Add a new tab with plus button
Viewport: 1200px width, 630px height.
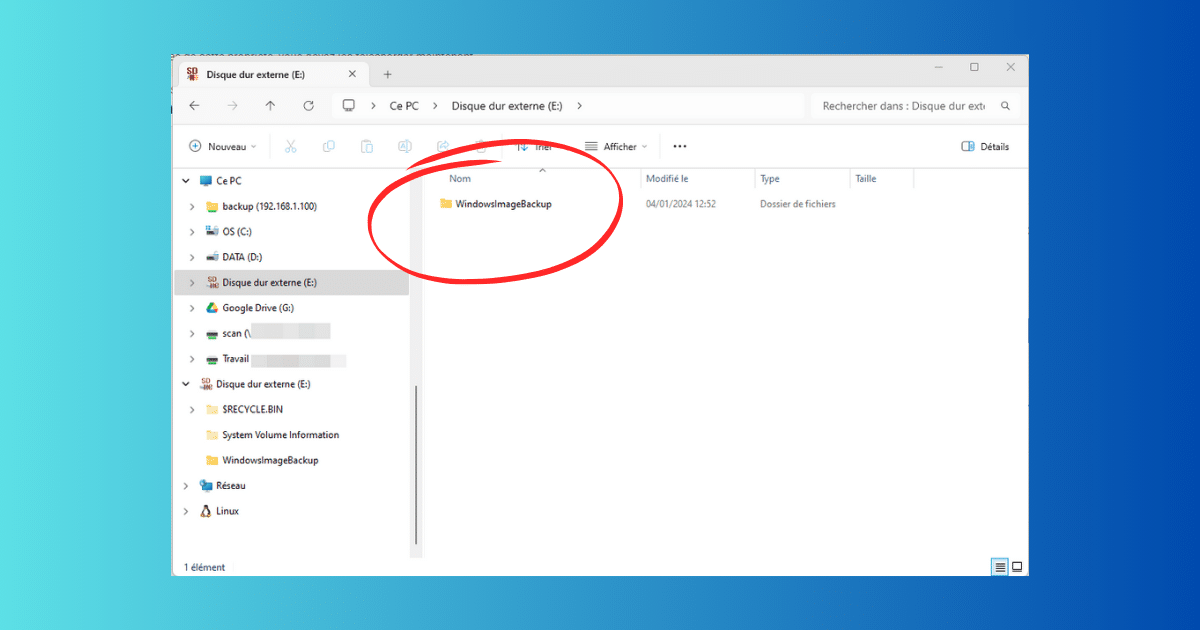point(388,75)
